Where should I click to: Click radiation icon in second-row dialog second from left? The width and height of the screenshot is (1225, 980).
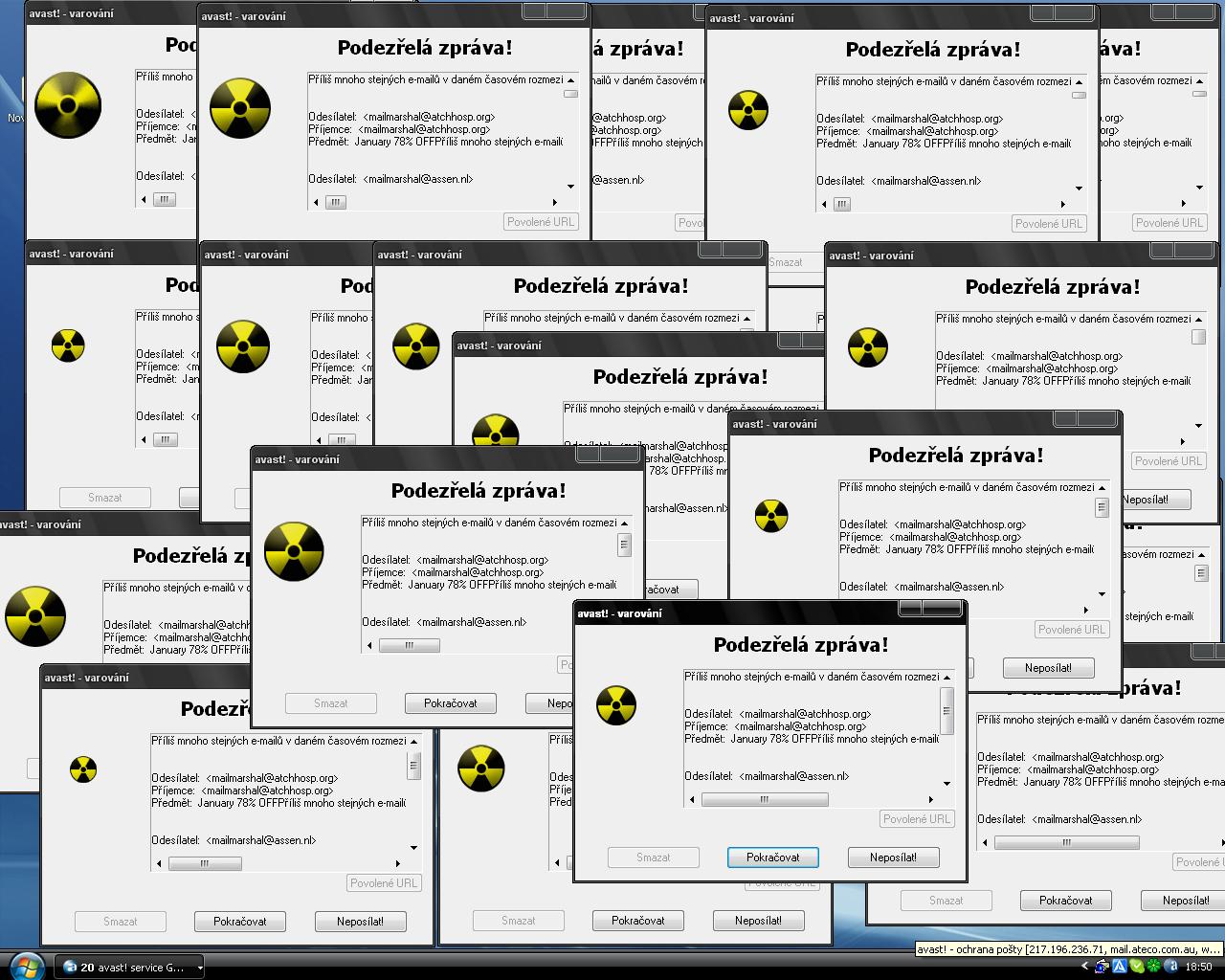243,346
